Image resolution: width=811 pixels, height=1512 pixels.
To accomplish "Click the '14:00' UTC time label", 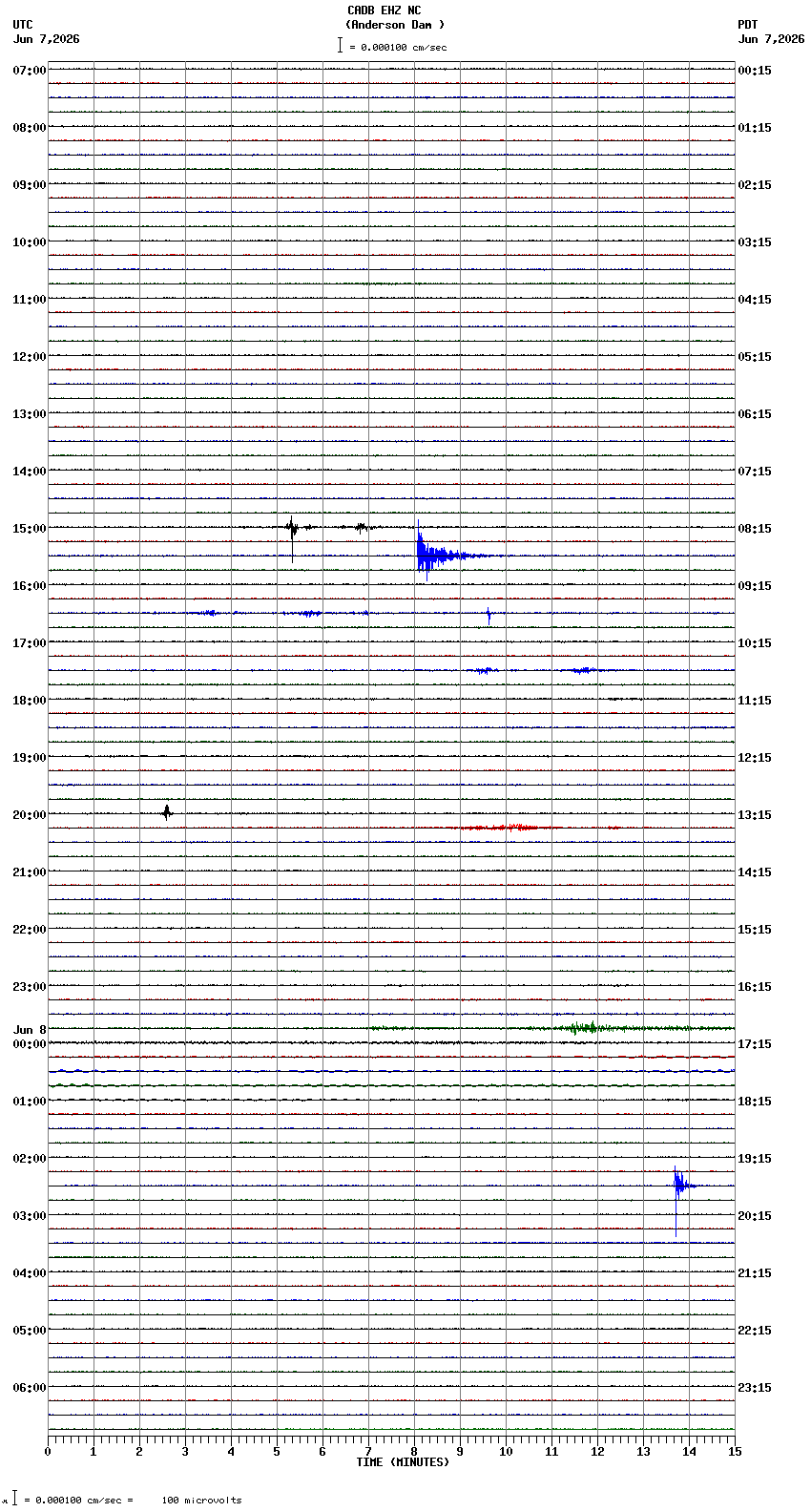I will [x=30, y=472].
